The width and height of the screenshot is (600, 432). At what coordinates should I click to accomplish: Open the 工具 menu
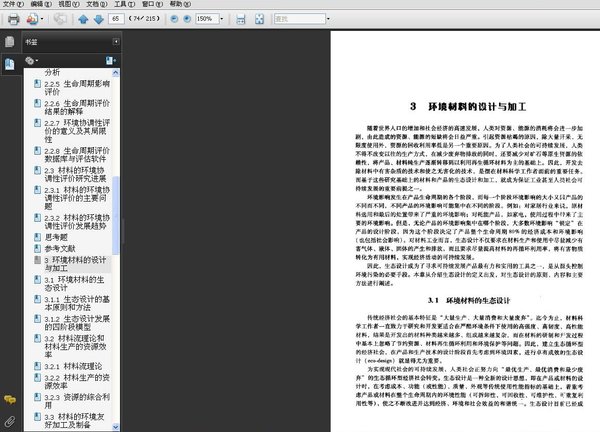coord(125,4)
